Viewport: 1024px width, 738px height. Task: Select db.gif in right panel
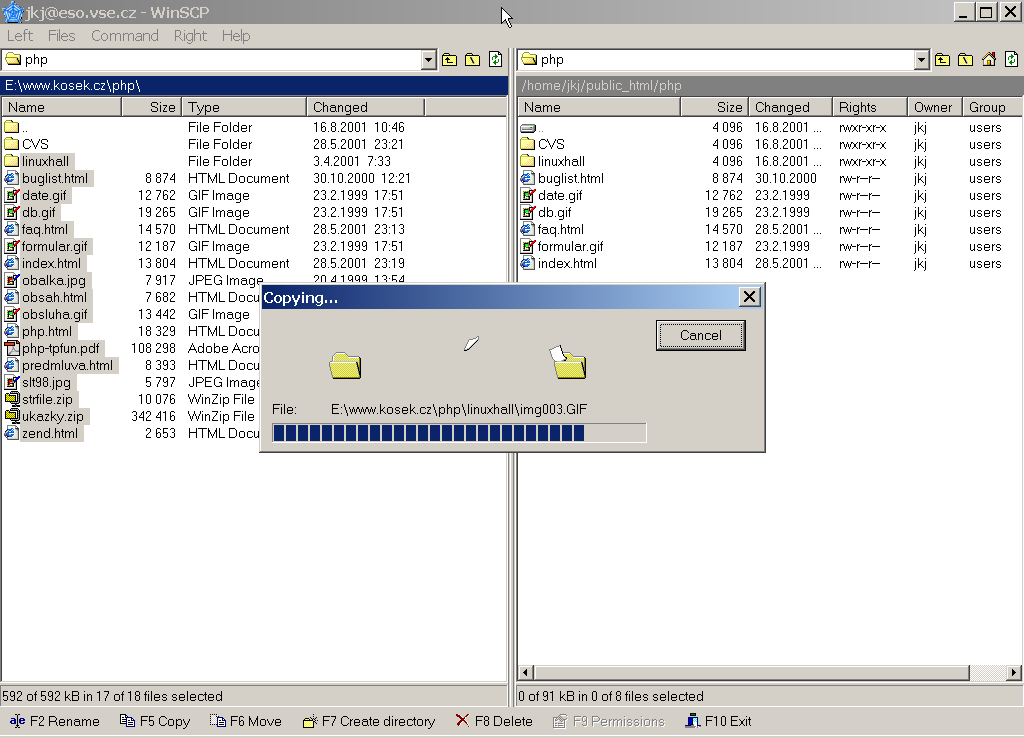(554, 212)
